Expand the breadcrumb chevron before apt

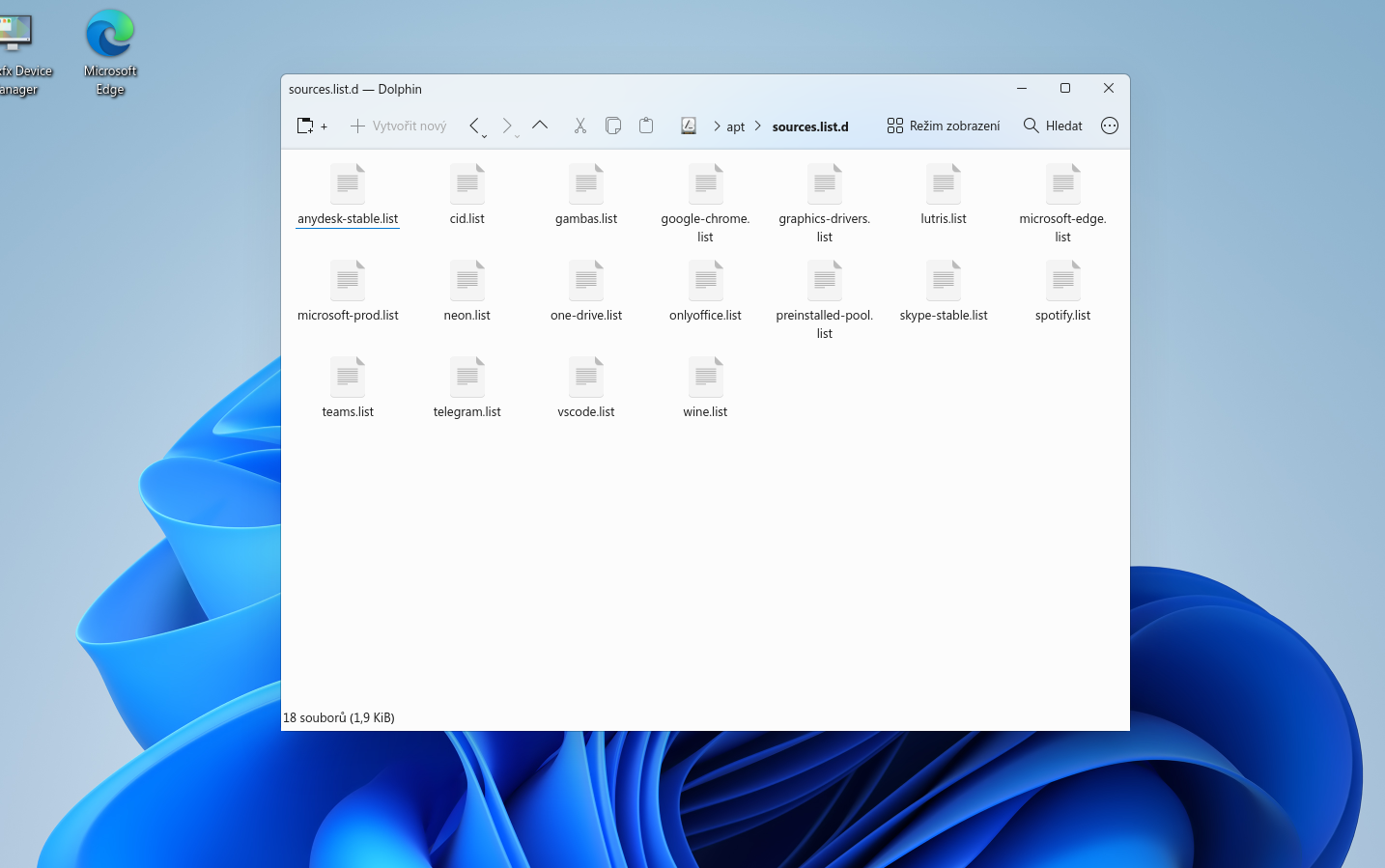(x=717, y=126)
